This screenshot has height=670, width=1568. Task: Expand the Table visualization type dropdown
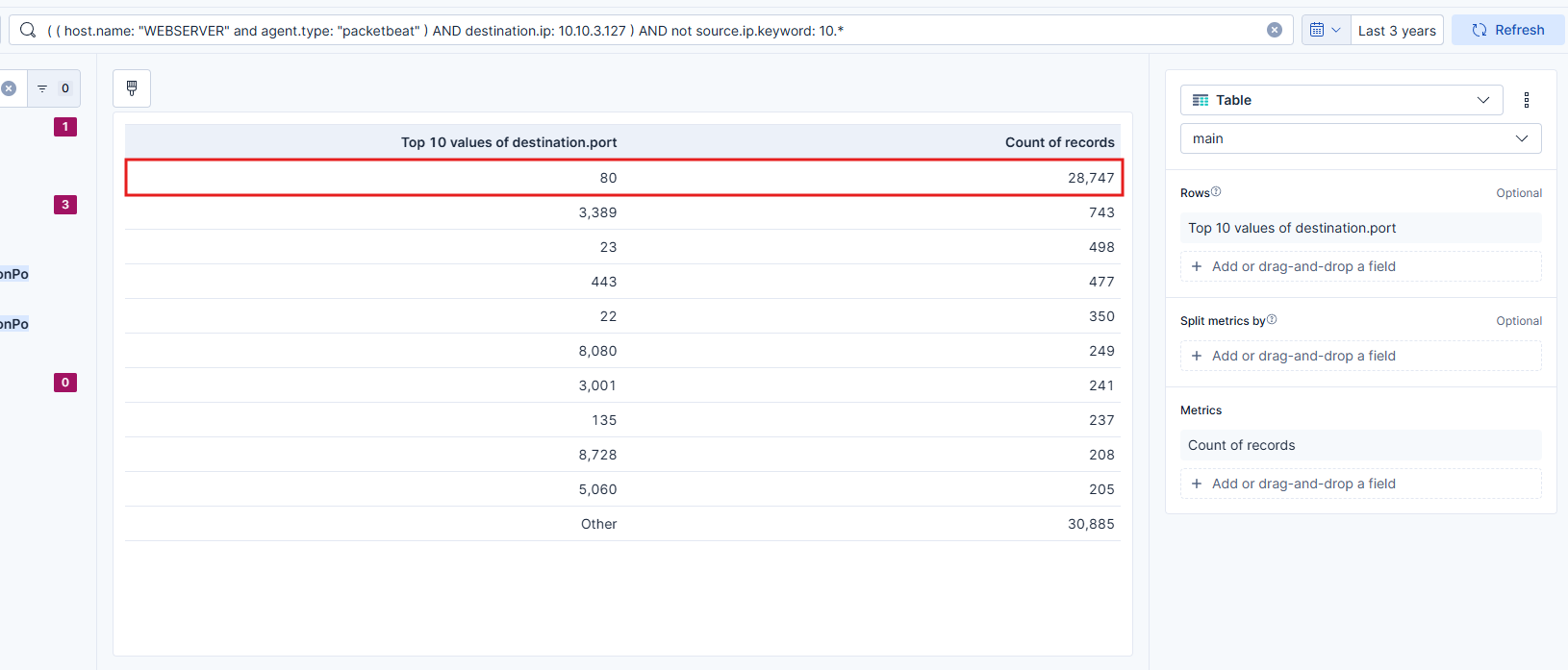[x=1341, y=100]
